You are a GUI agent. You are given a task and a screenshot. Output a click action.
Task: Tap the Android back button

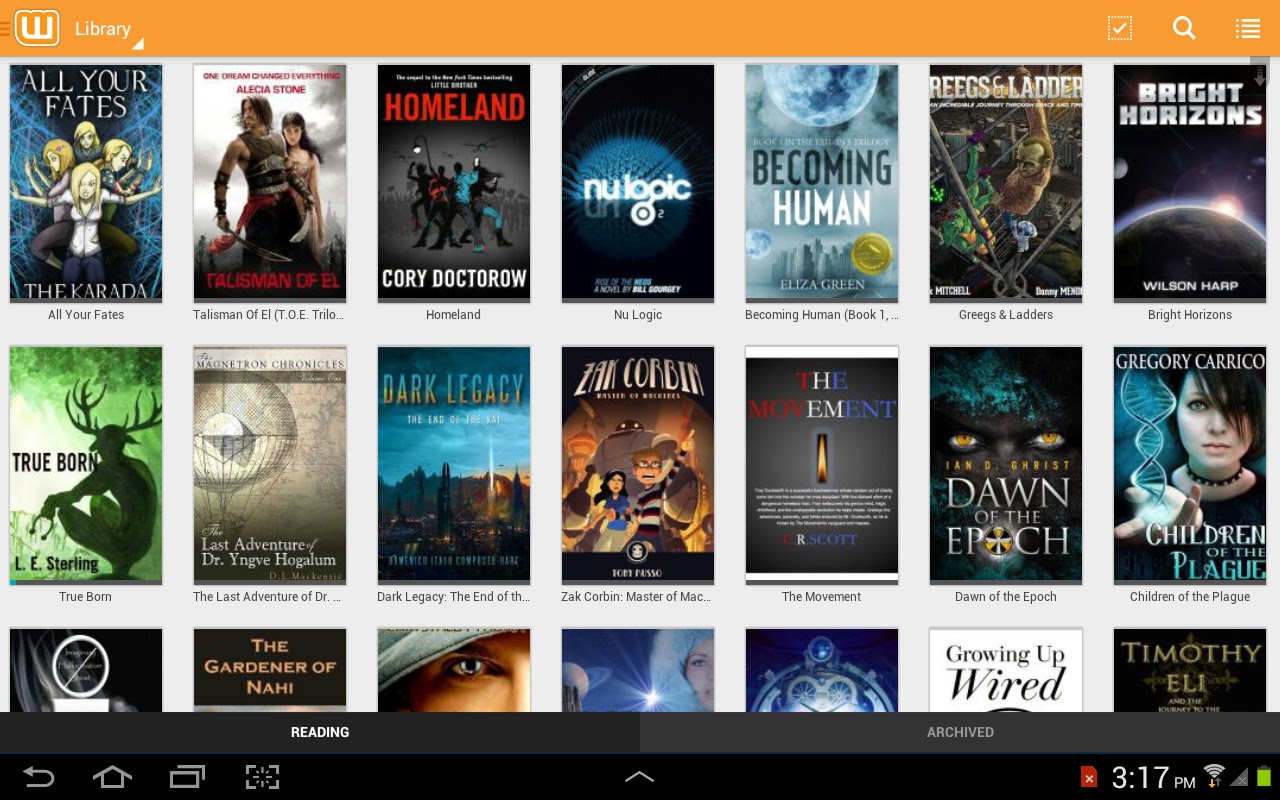coord(39,777)
